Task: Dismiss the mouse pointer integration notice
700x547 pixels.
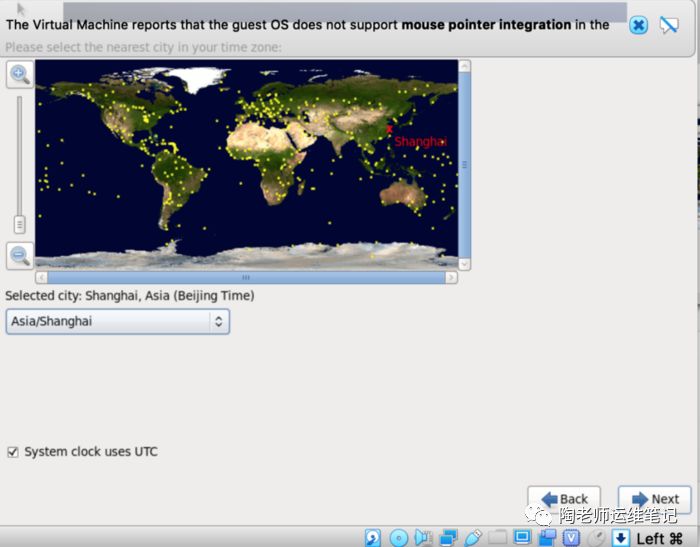Action: coord(638,25)
